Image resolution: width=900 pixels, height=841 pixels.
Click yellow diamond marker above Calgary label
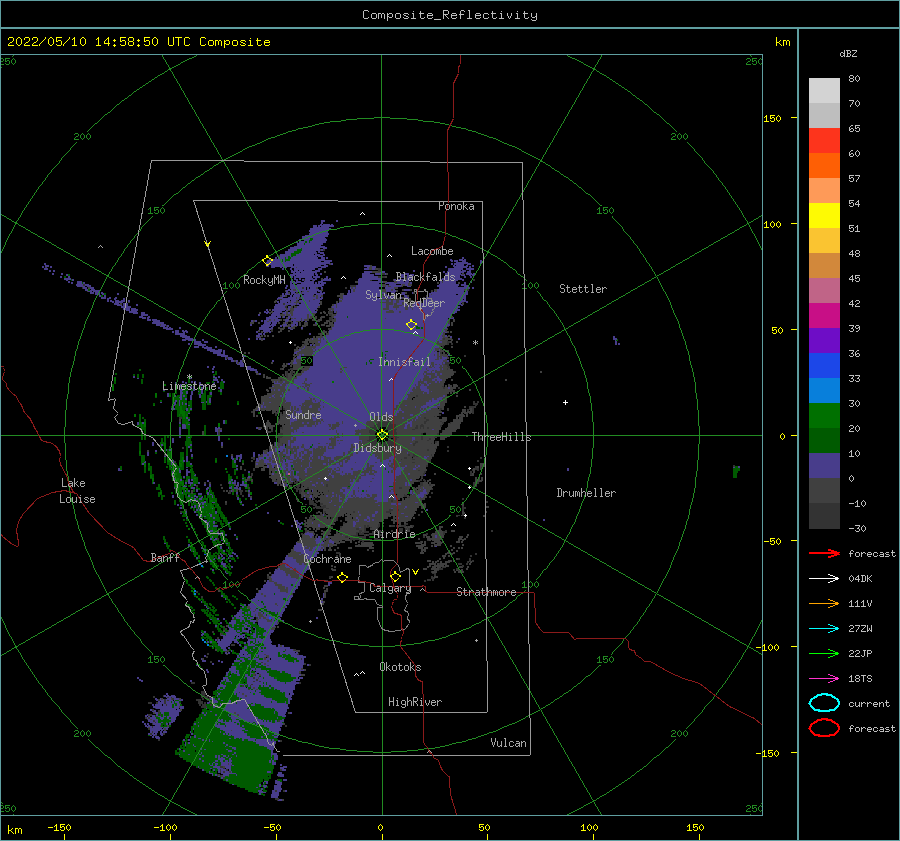[x=395, y=576]
